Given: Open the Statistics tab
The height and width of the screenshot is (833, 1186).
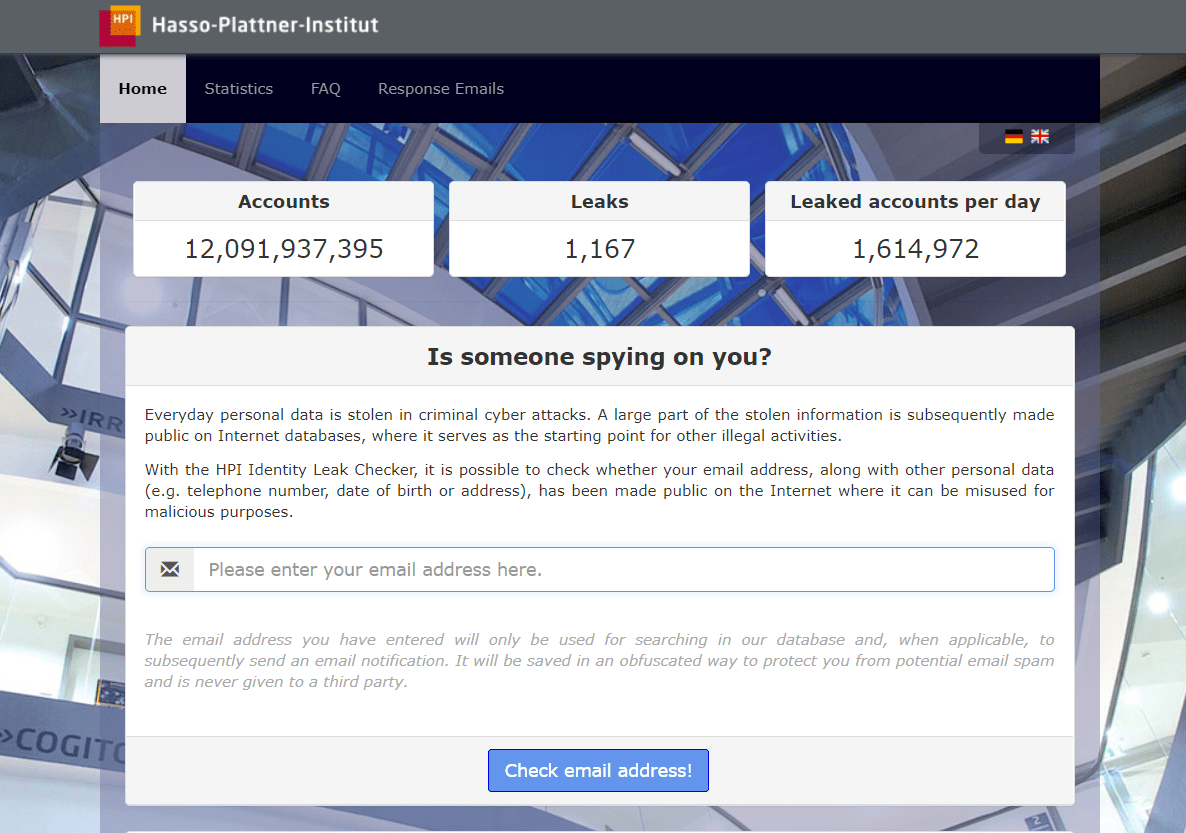Looking at the screenshot, I should point(238,89).
